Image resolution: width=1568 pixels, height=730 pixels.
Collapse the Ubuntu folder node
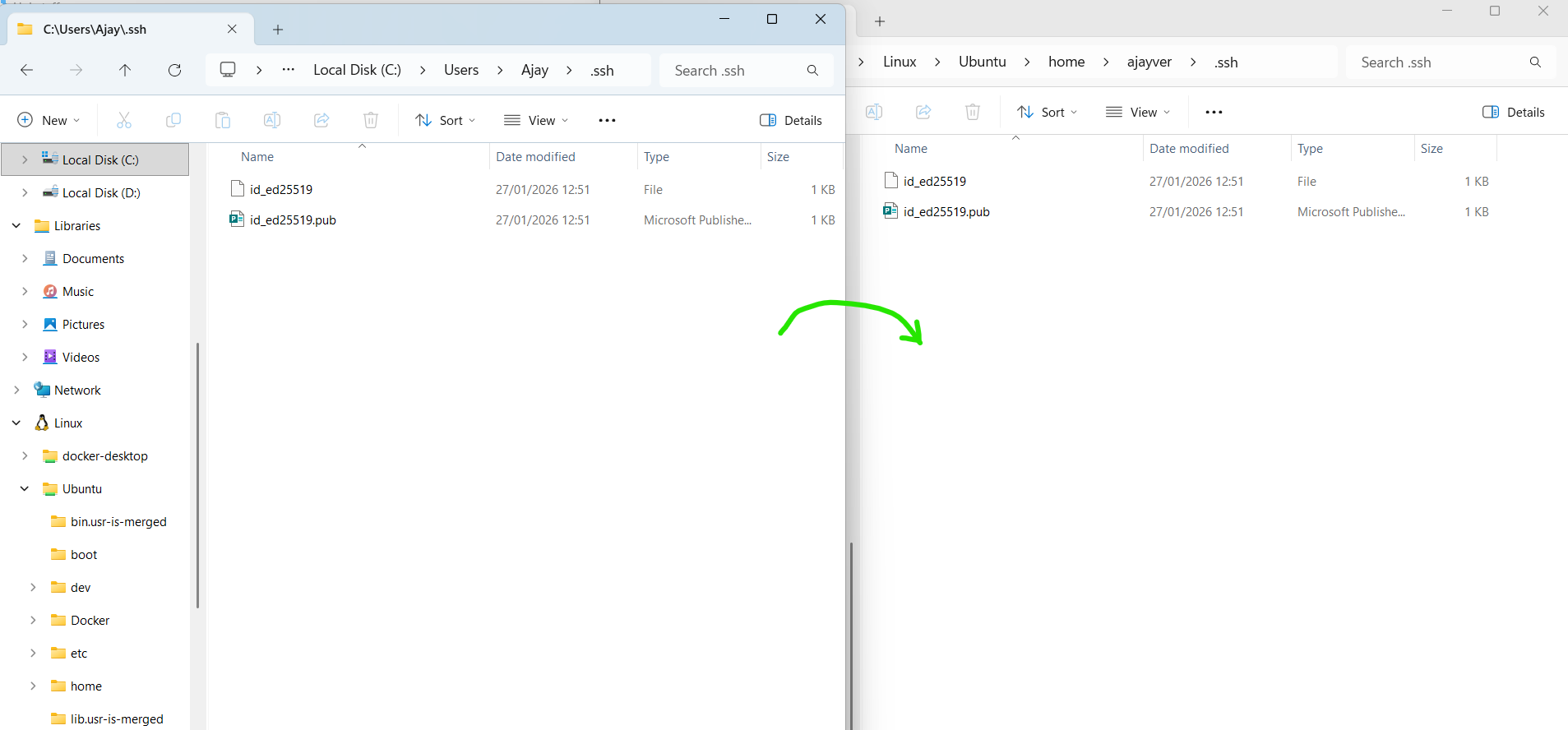(x=25, y=488)
